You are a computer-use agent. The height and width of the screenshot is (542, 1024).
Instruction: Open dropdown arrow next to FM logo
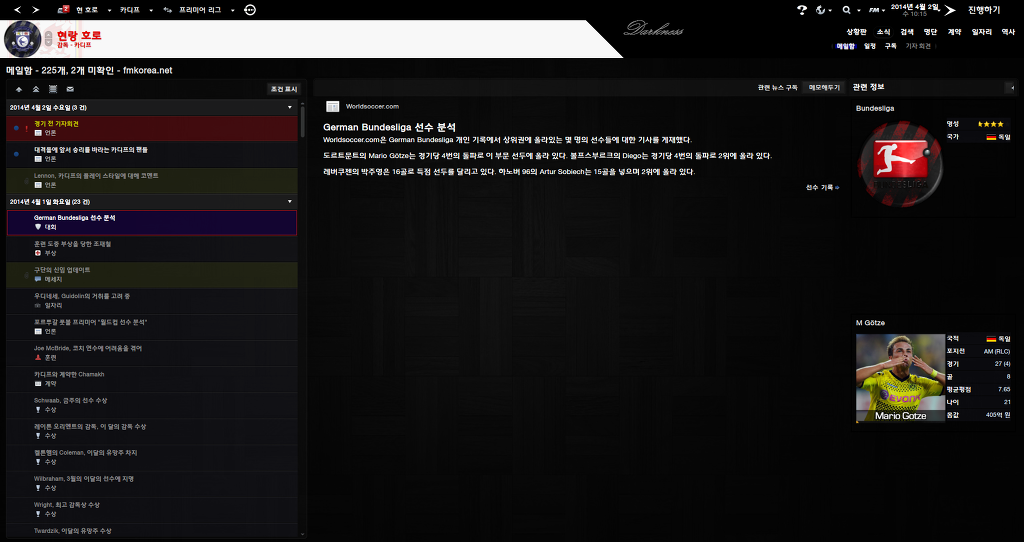[x=884, y=10]
